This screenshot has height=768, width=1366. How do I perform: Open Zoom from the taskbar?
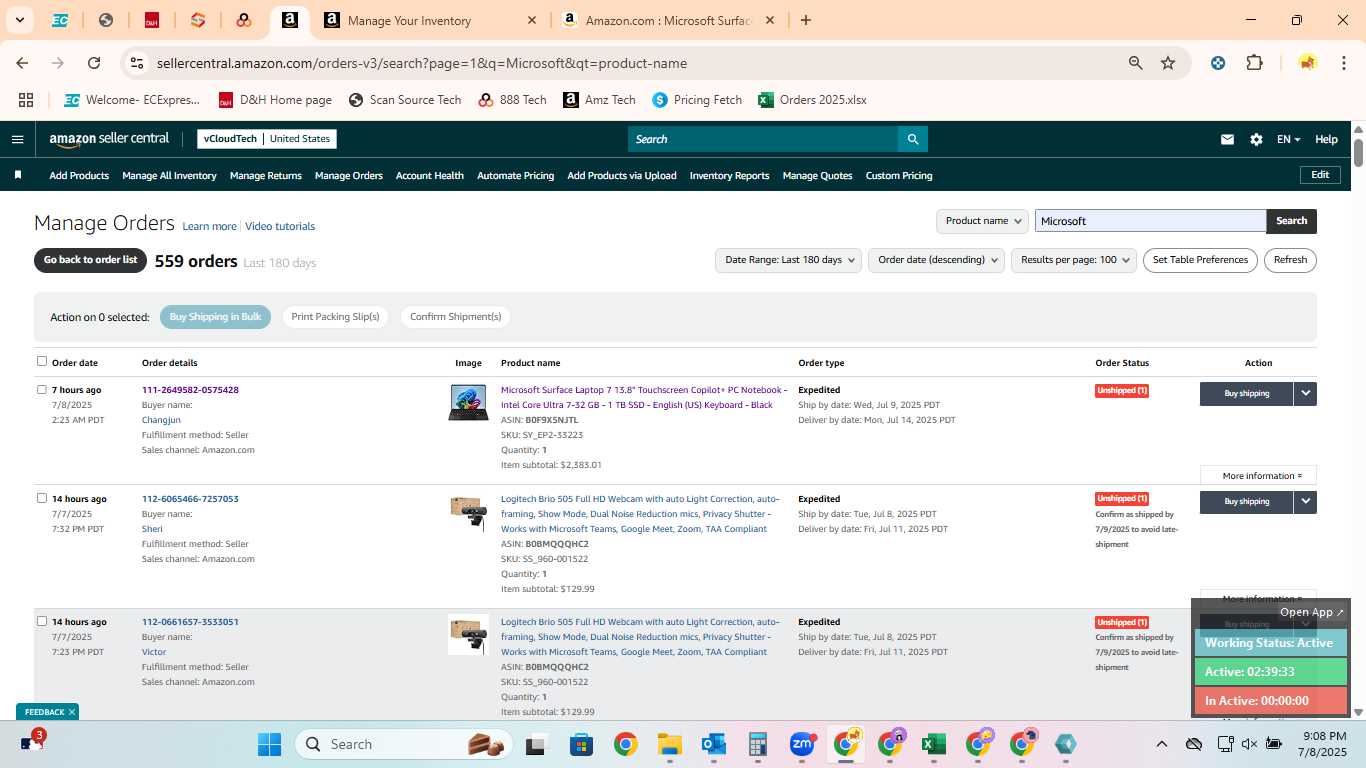click(x=802, y=744)
